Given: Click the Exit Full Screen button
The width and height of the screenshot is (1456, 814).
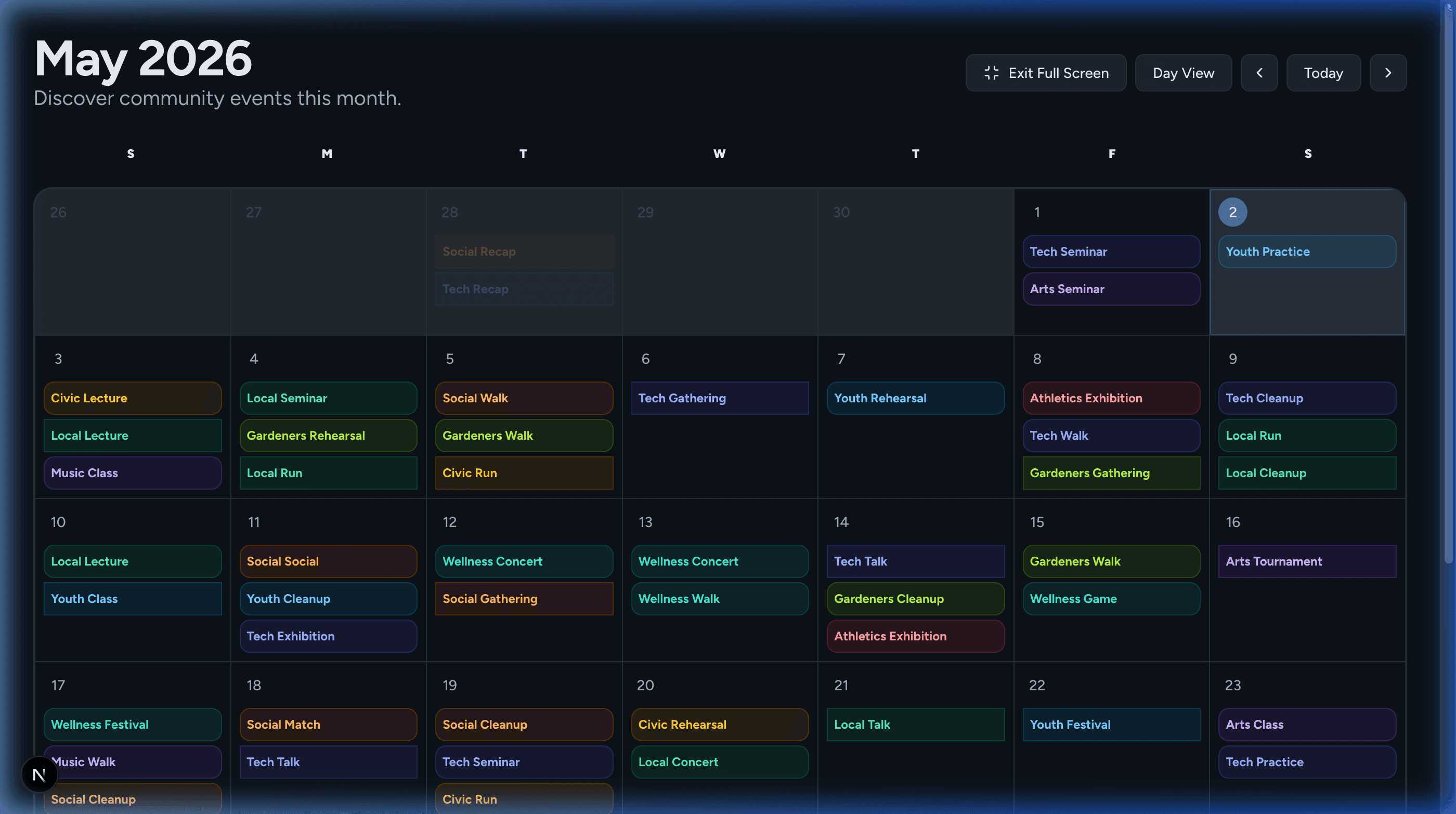Looking at the screenshot, I should (x=1046, y=73).
